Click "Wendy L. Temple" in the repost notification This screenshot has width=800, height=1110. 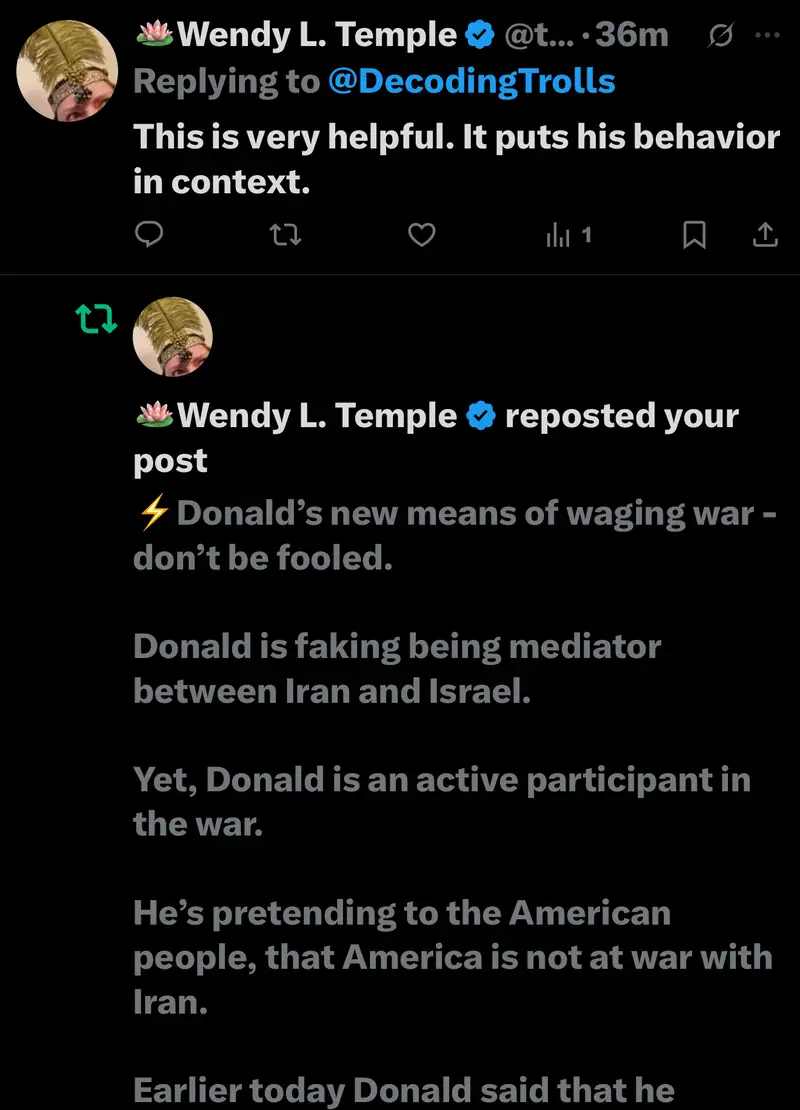[x=316, y=415]
